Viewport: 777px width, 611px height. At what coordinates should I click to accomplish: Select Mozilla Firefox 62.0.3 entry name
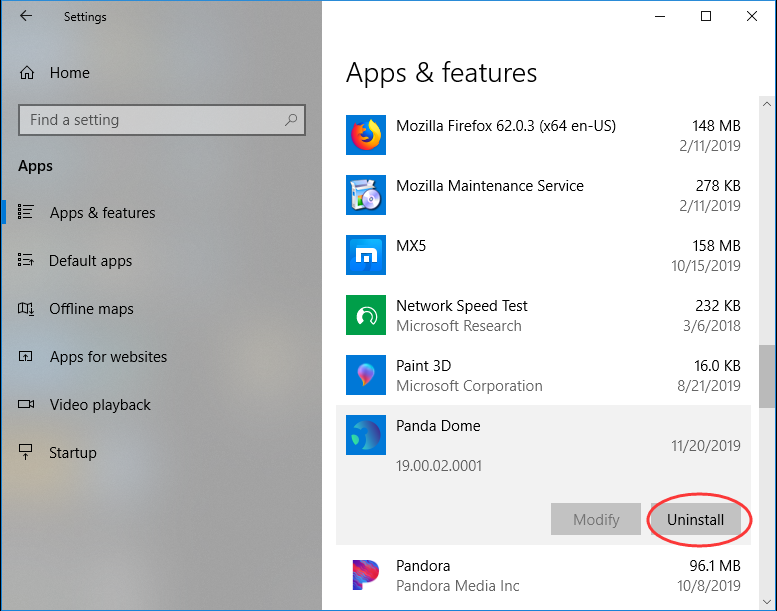pos(506,126)
